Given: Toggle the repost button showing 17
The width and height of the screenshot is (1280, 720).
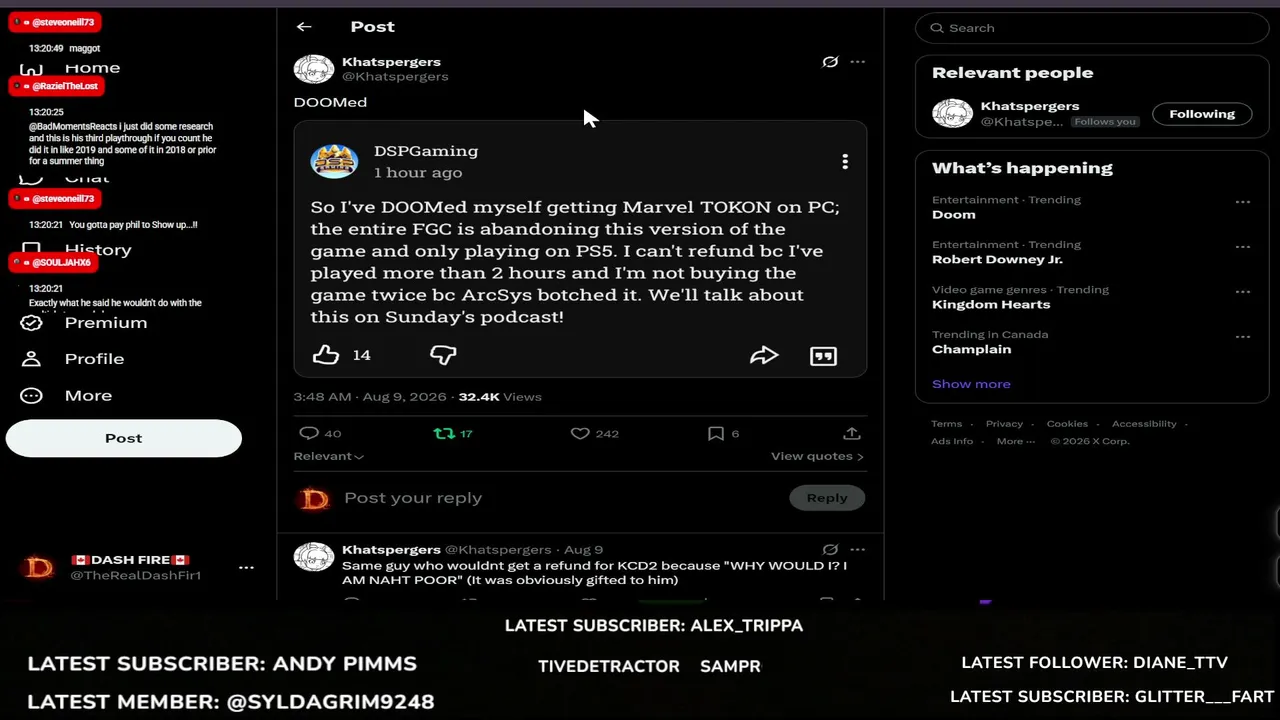Looking at the screenshot, I should (444, 433).
